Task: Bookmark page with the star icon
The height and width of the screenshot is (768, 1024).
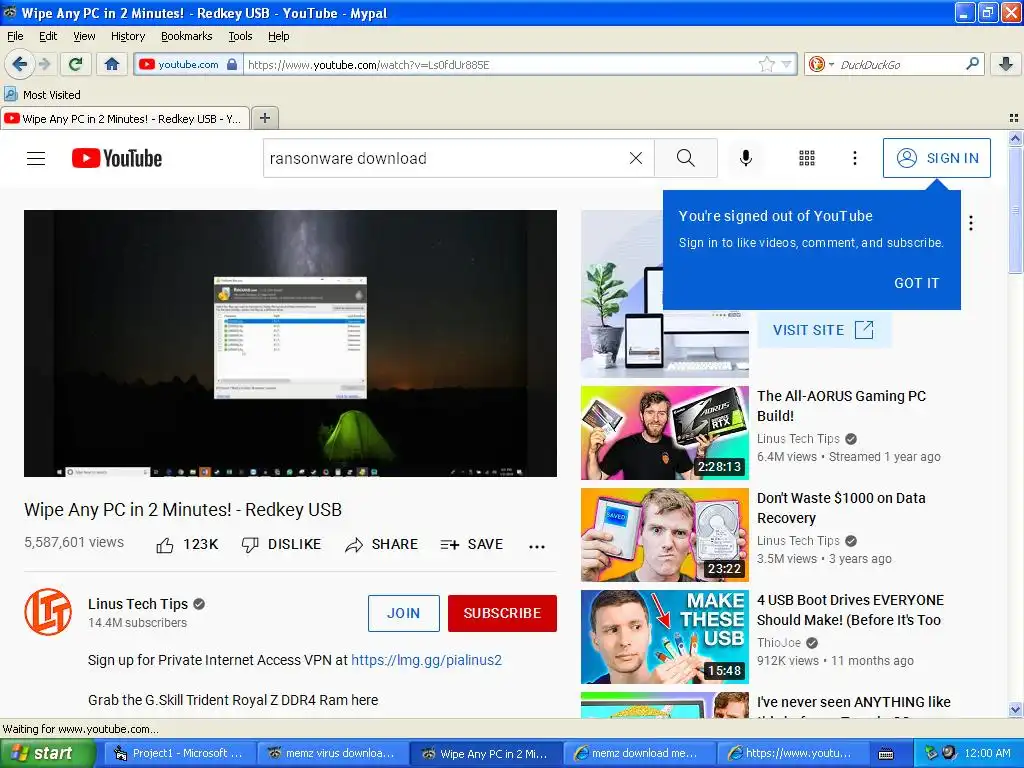Action: 766,64
